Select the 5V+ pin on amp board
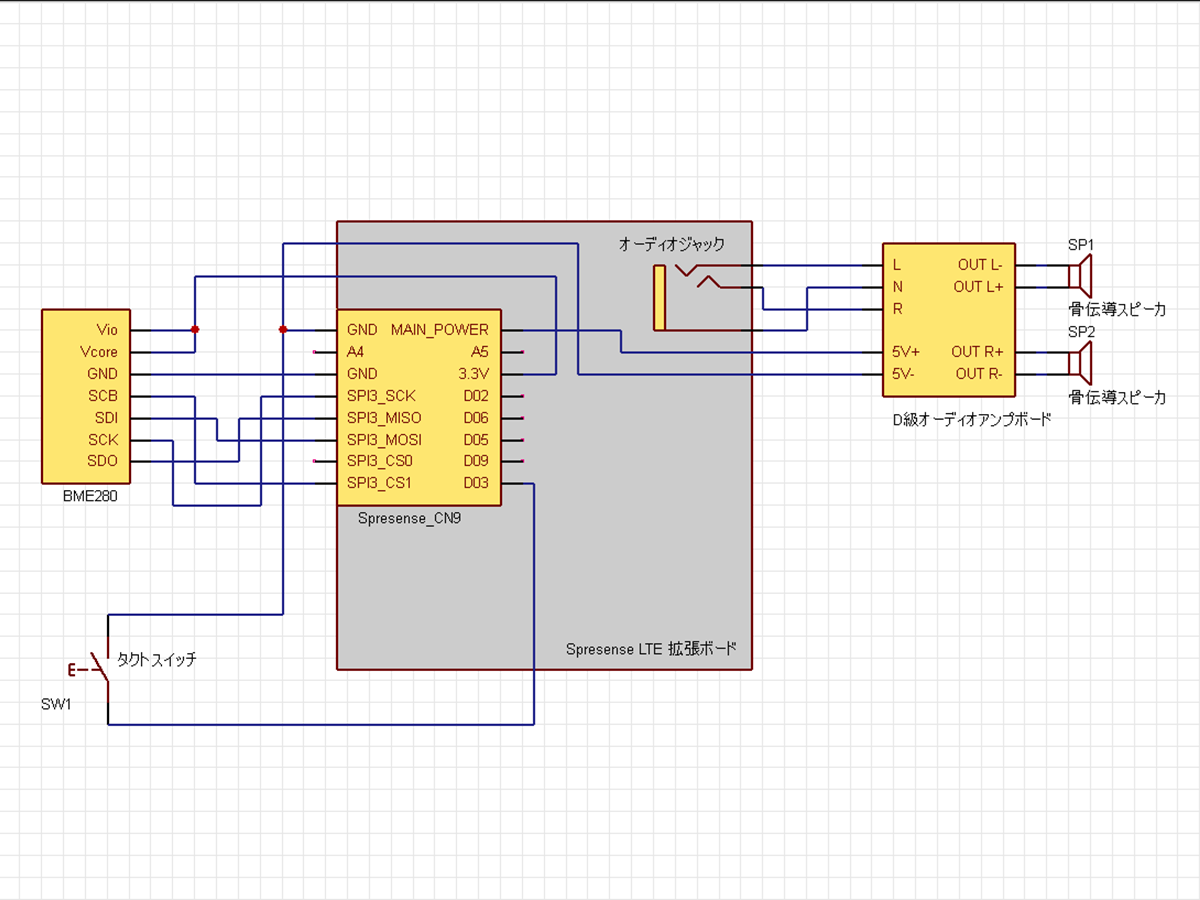Image resolution: width=1200 pixels, height=900 pixels. point(906,352)
